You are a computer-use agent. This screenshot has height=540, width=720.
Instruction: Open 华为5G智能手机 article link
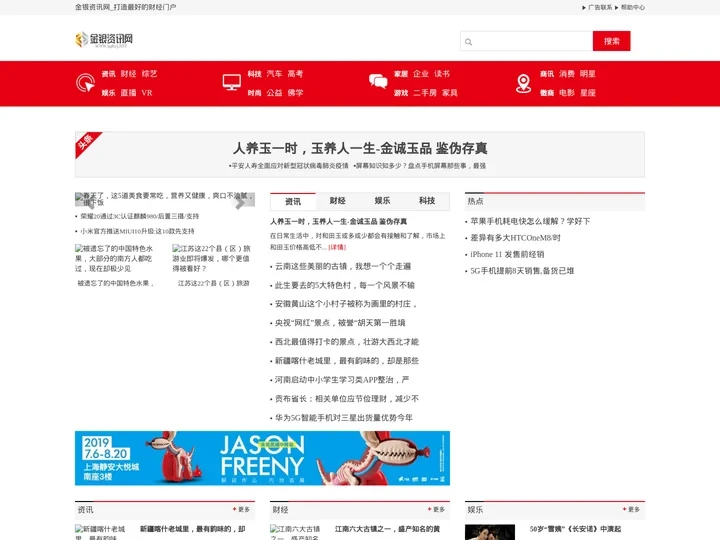pos(343,417)
